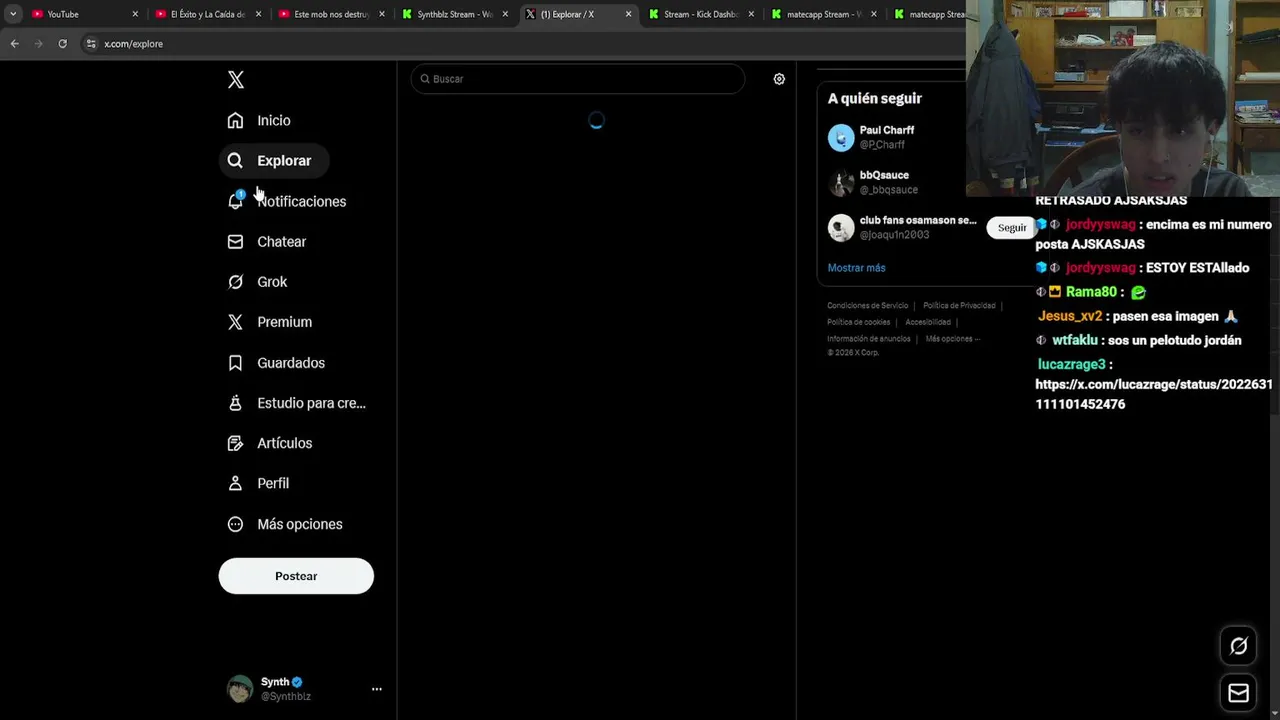Expand Más opciones menu
The height and width of the screenshot is (720, 1280).
pyautogui.click(x=285, y=524)
